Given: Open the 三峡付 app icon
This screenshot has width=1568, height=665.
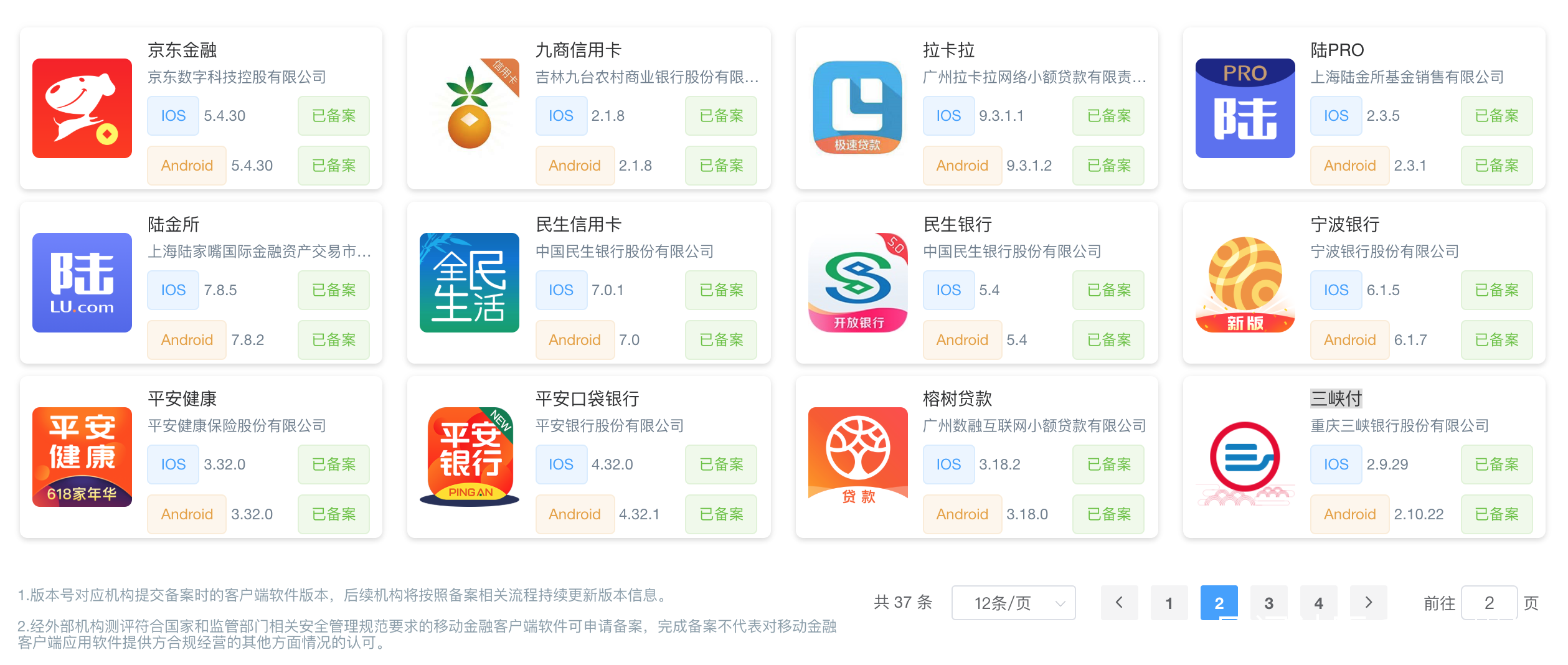Looking at the screenshot, I should pos(1245,457).
